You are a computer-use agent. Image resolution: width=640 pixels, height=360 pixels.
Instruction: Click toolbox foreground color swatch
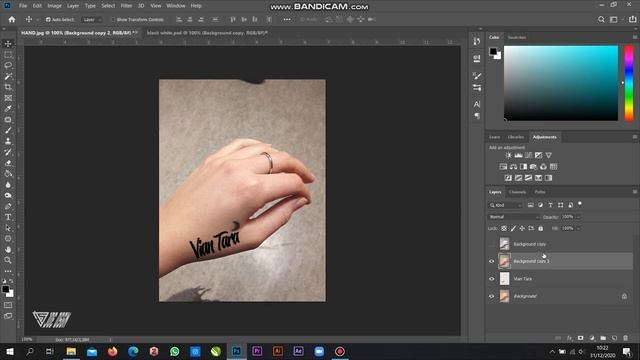5,289
